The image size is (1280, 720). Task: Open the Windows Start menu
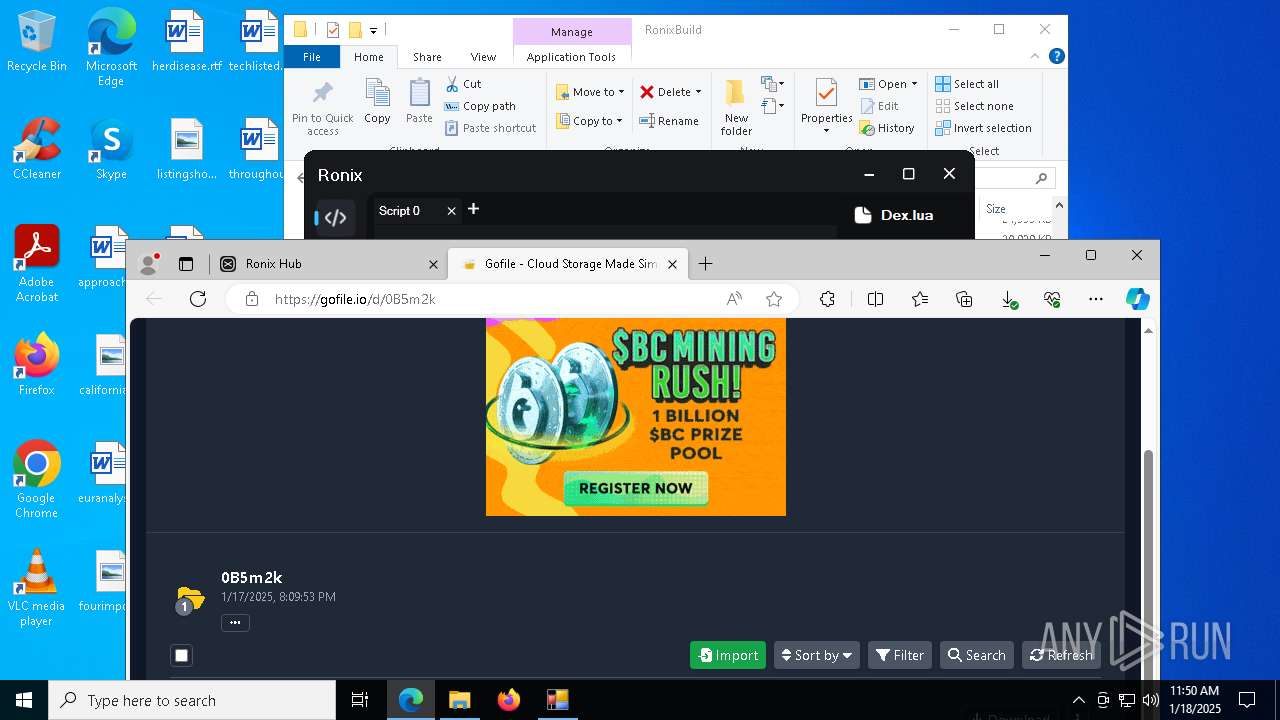24,700
